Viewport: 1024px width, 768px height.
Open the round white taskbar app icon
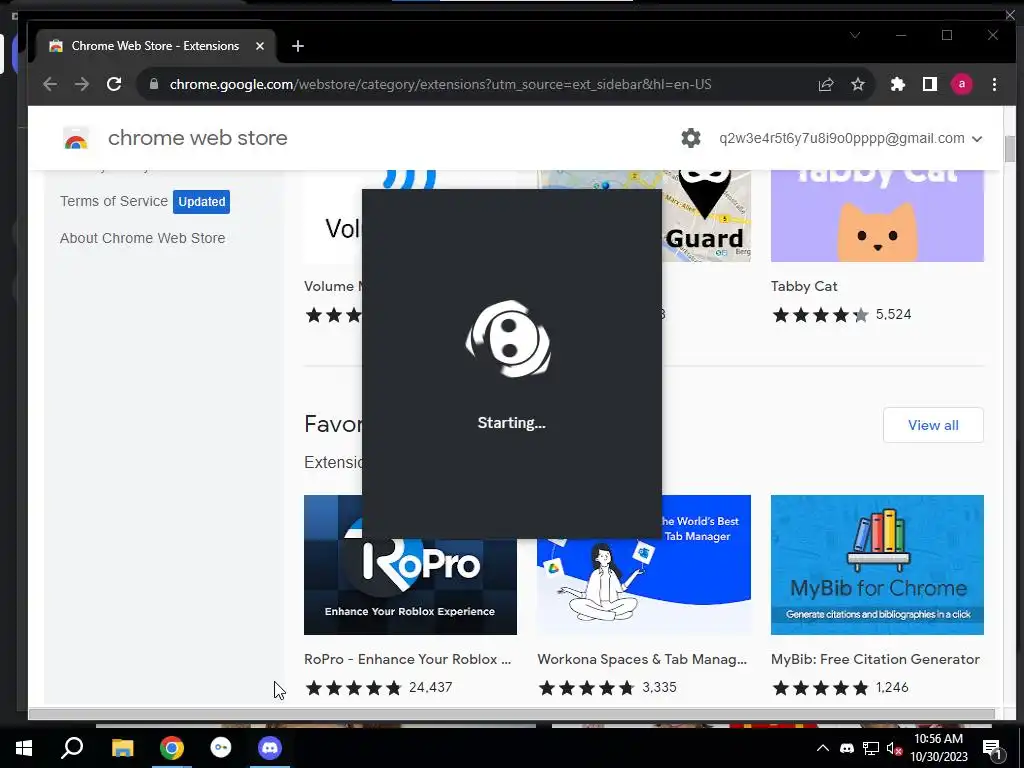click(x=221, y=748)
